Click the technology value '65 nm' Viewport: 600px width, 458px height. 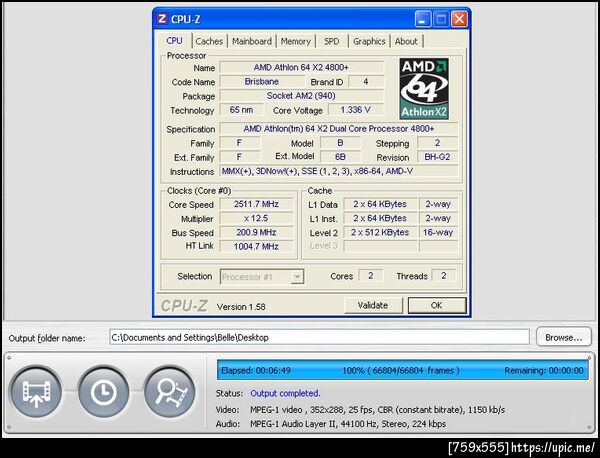[241, 110]
